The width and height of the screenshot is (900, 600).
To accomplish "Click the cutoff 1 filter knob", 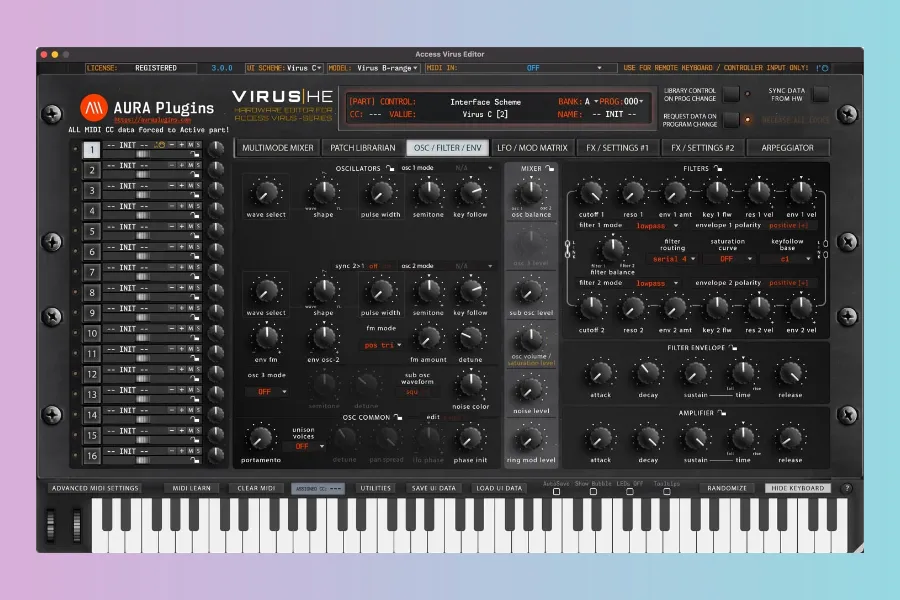I will point(591,190).
